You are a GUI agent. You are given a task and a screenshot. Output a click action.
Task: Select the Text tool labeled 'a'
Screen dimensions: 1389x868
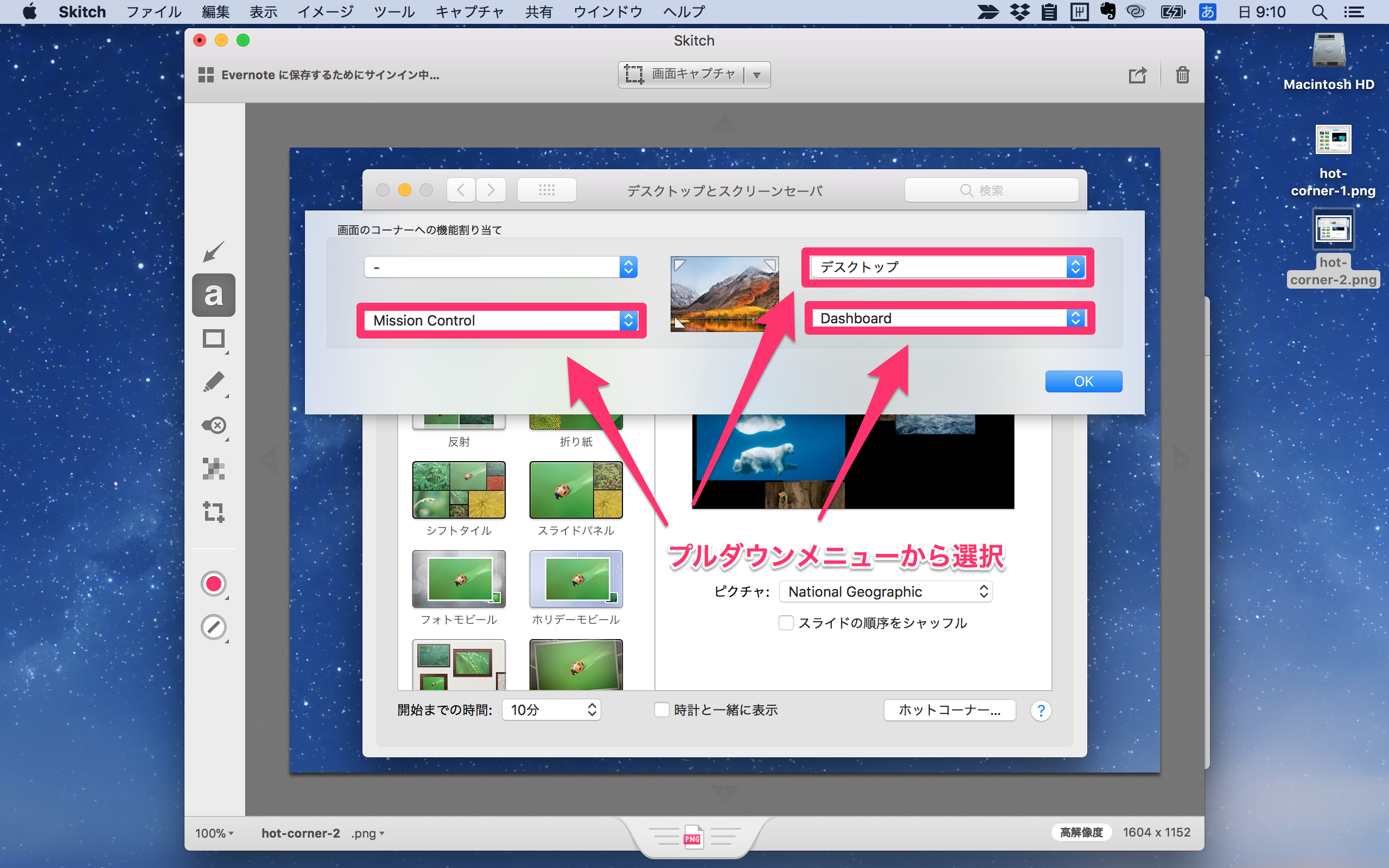pyautogui.click(x=214, y=295)
